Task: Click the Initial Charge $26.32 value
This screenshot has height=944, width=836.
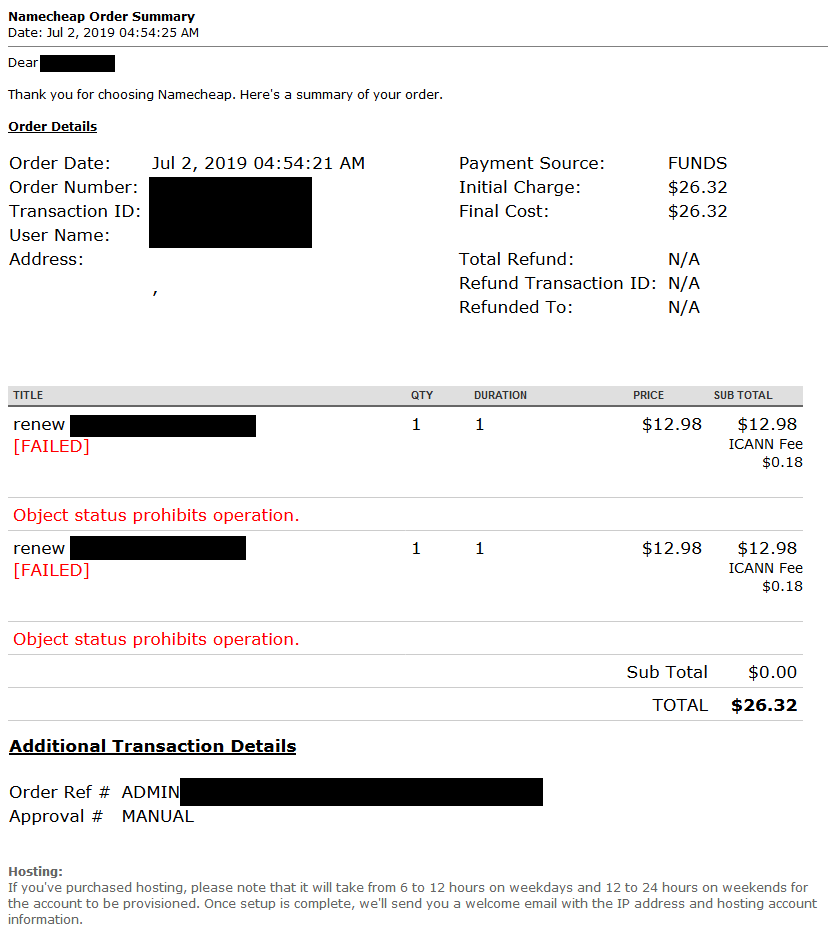Action: click(x=698, y=187)
